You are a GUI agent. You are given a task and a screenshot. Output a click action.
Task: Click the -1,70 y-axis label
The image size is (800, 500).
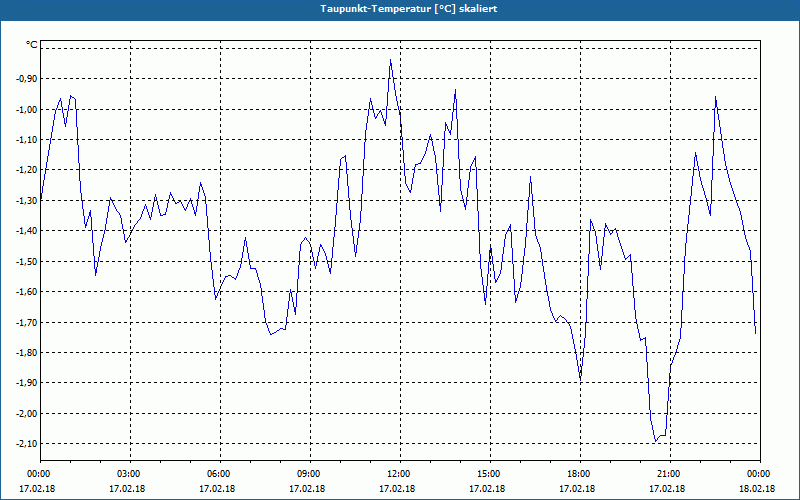pos(26,322)
